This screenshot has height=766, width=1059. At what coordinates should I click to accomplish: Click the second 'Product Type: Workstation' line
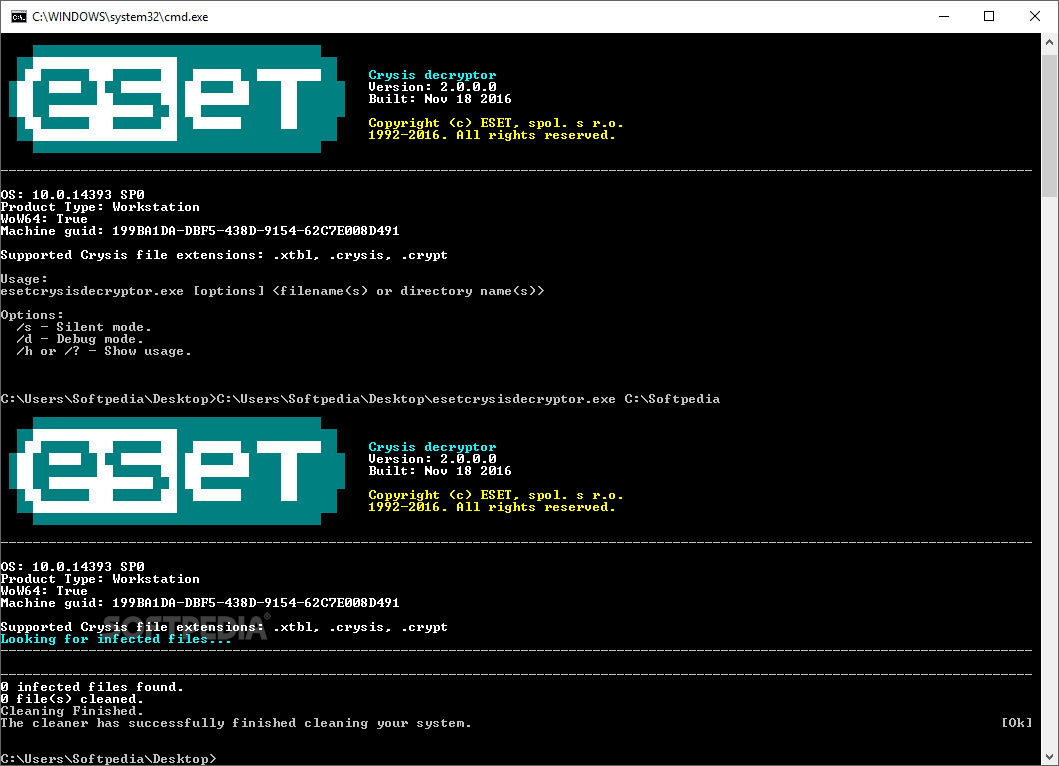click(x=100, y=579)
